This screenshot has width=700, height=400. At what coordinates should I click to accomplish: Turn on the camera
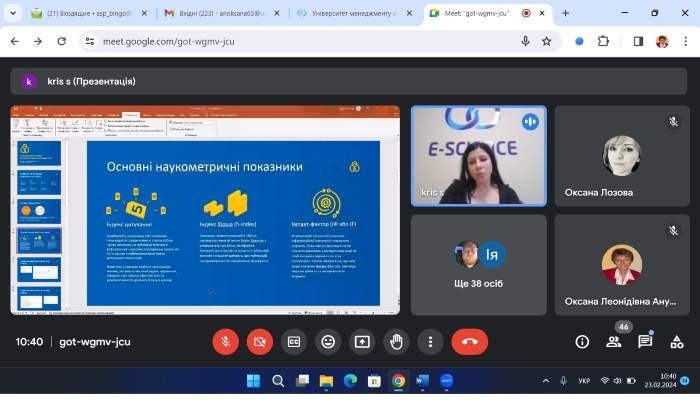click(259, 341)
